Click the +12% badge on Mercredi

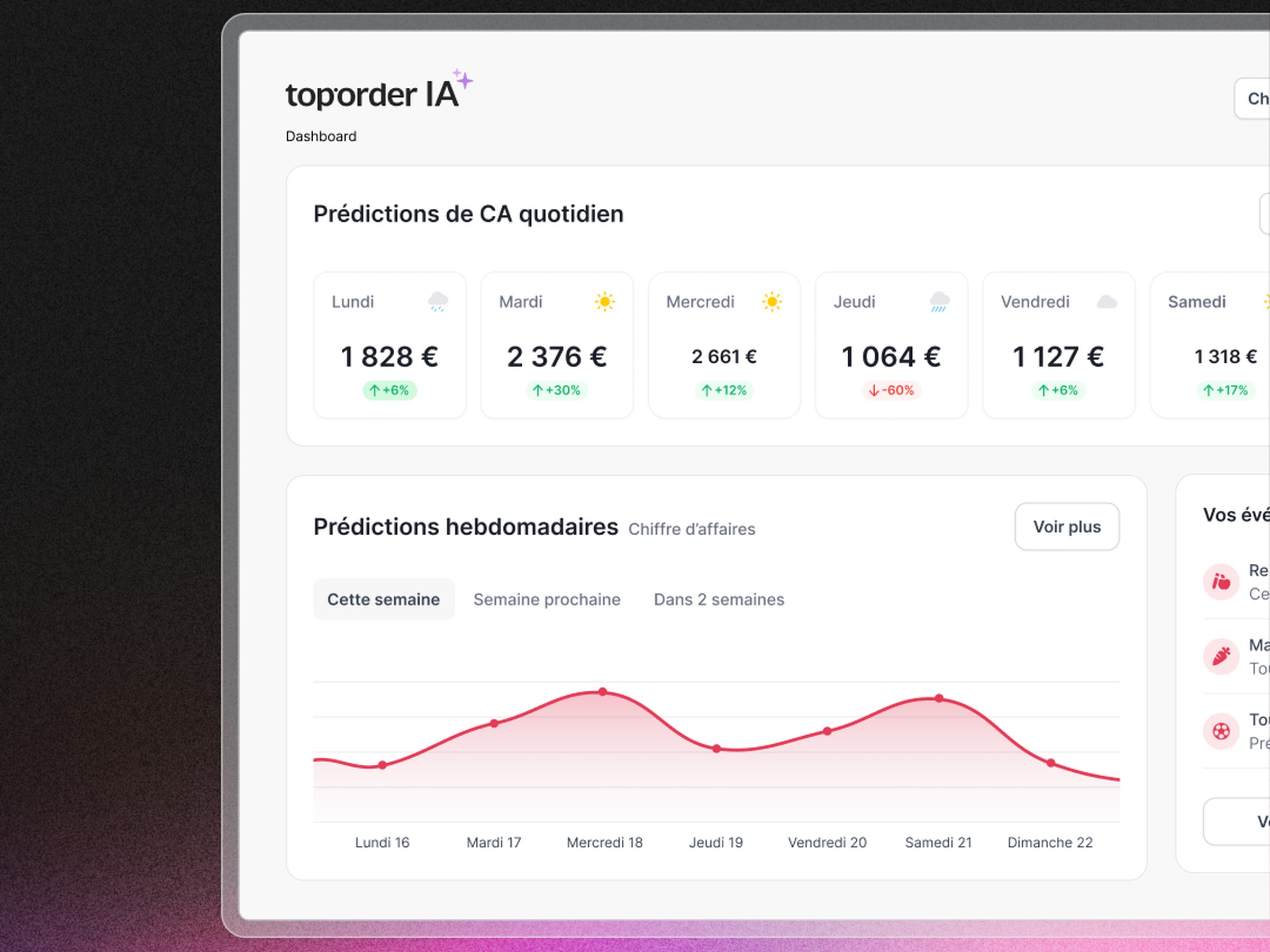[x=724, y=390]
